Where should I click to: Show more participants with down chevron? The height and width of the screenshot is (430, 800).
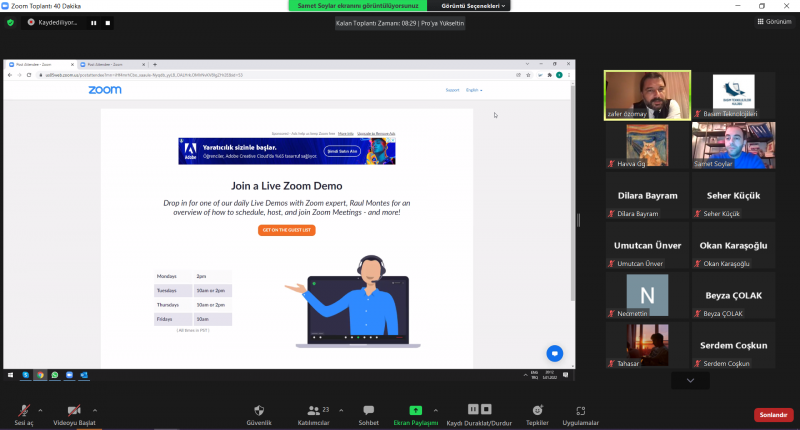(x=690, y=381)
